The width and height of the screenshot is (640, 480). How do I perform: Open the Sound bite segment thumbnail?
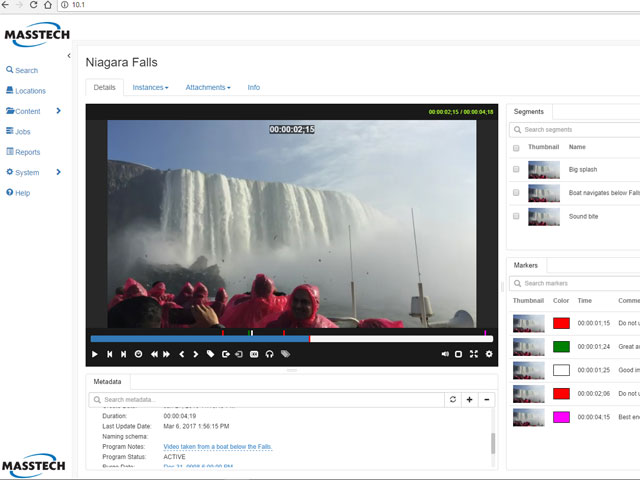544,216
